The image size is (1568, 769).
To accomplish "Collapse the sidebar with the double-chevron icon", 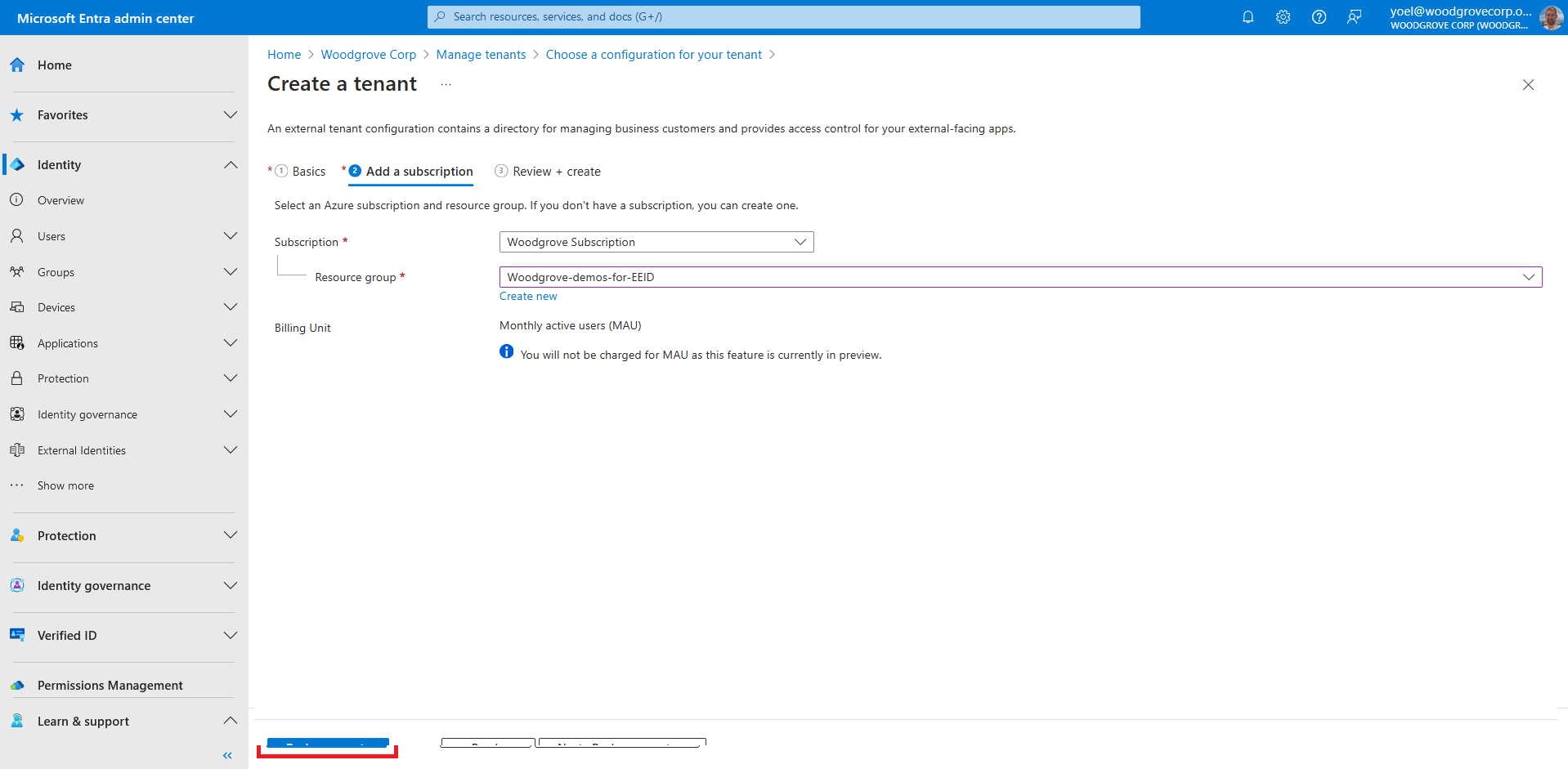I will pos(227,756).
